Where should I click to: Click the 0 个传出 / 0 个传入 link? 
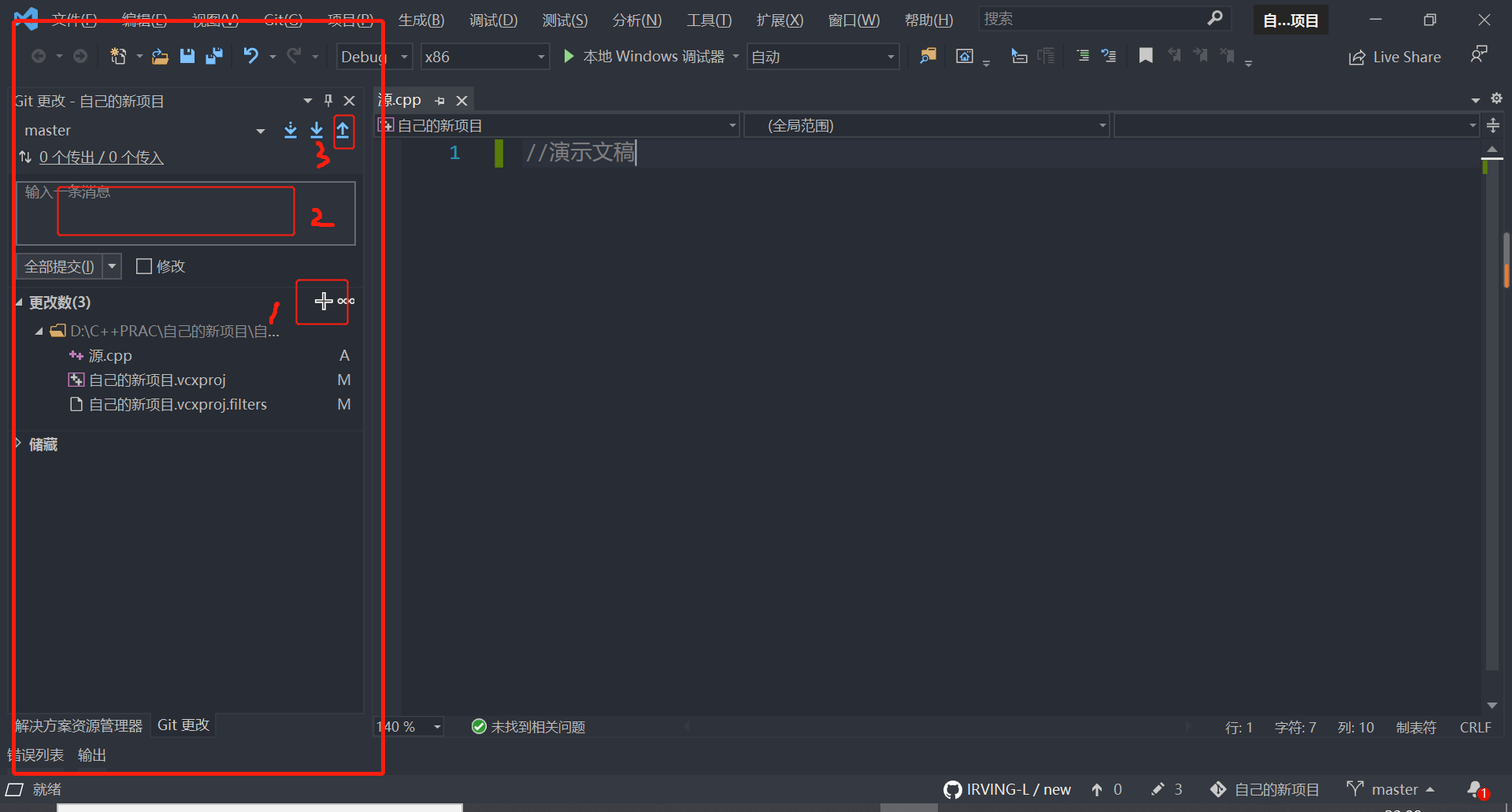101,157
